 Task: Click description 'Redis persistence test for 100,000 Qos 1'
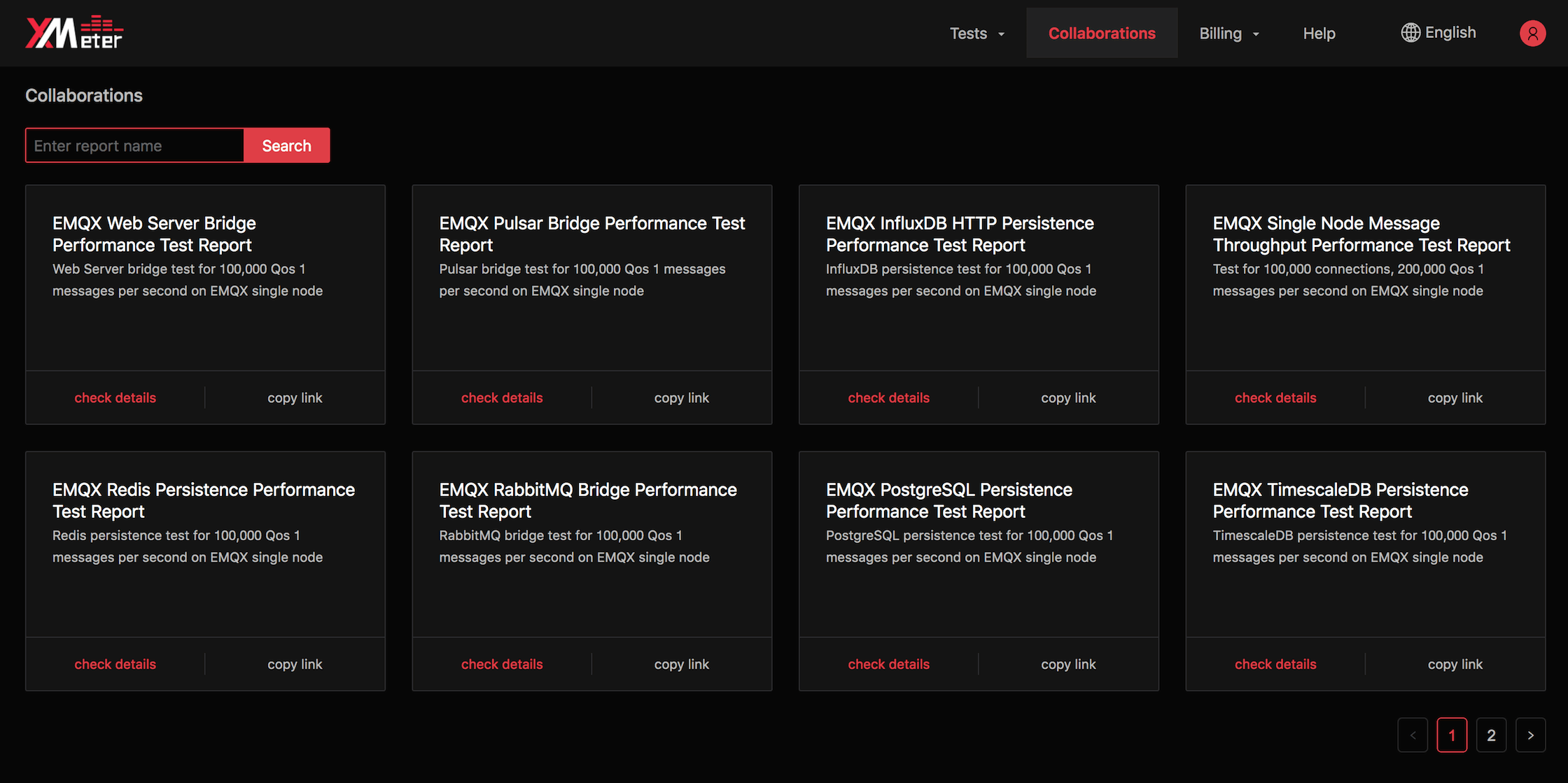176,535
